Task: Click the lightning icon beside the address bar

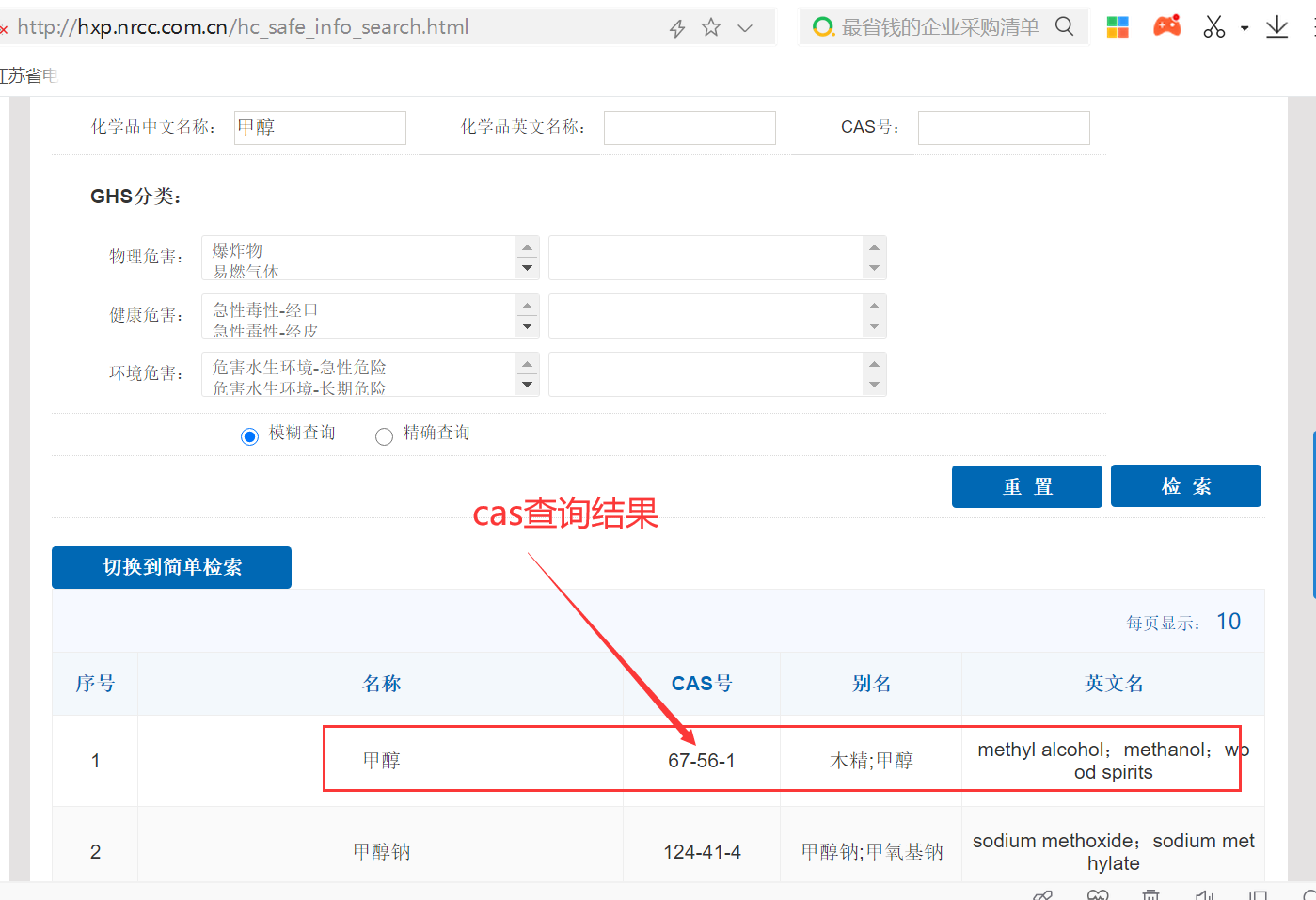Action: 676,28
